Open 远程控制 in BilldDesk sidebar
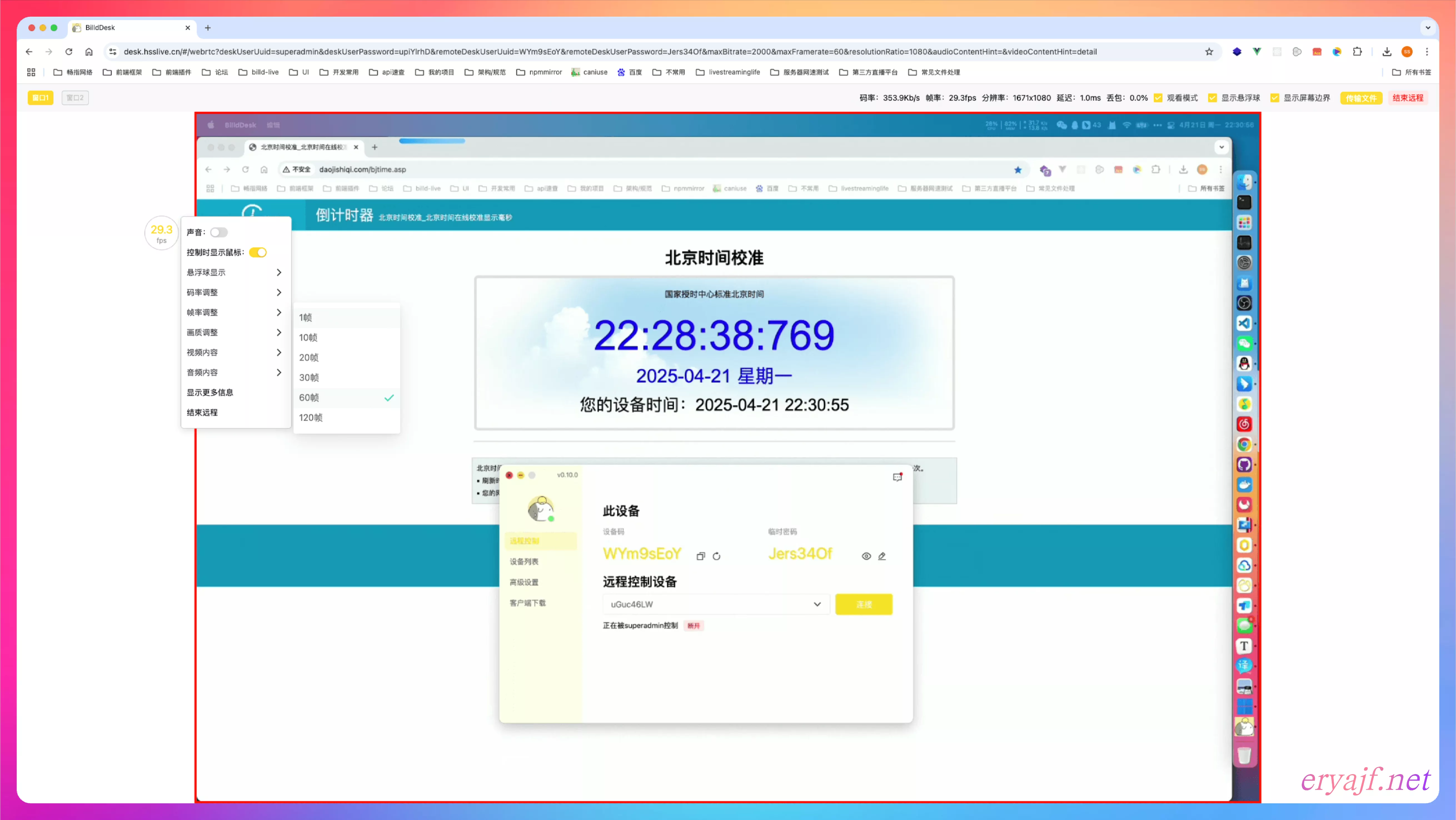The height and width of the screenshot is (820, 1456). tap(541, 541)
